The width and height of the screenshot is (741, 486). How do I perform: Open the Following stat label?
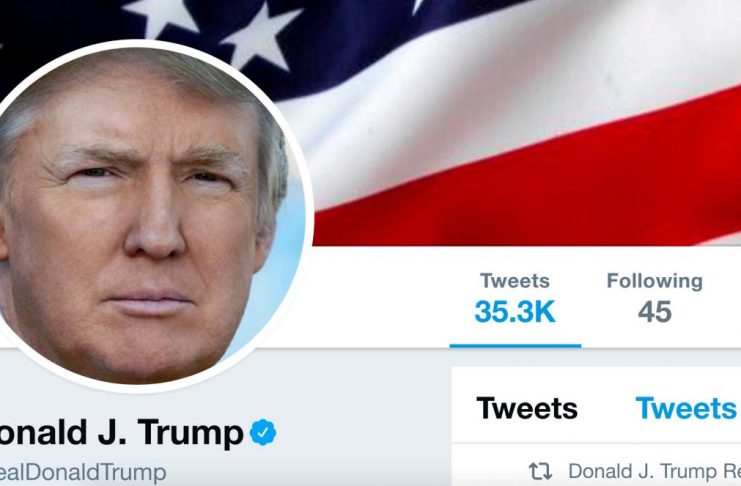click(x=655, y=281)
